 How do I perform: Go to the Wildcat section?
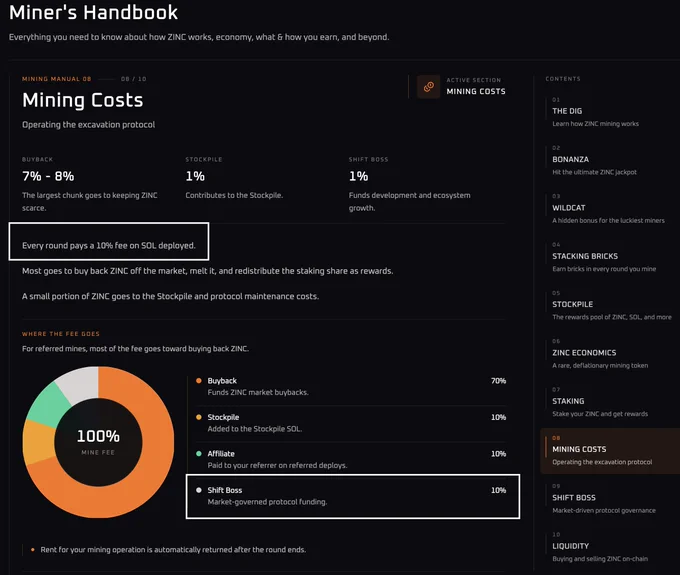[x=607, y=209]
